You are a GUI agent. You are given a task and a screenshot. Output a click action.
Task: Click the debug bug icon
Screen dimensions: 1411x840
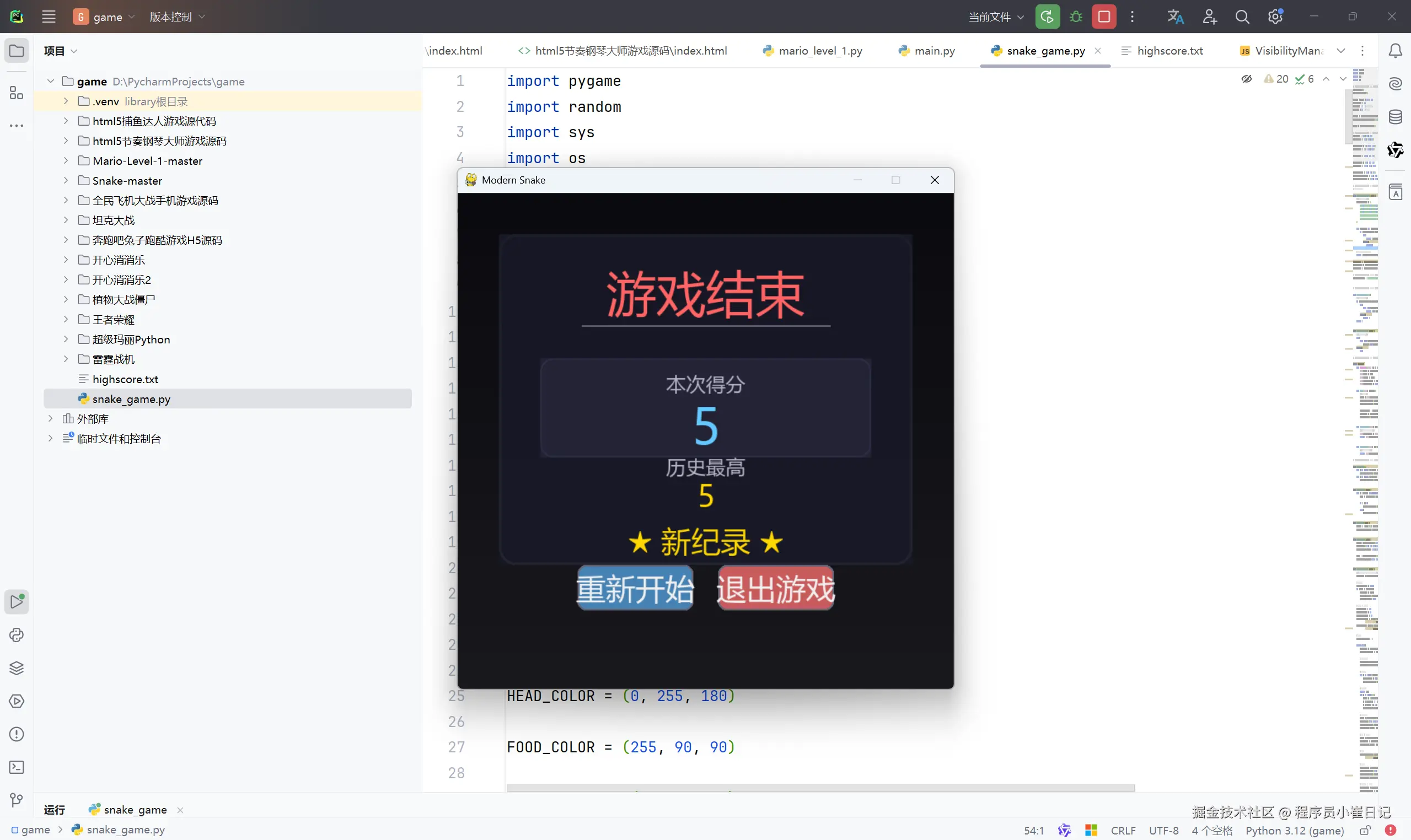pyautogui.click(x=1076, y=17)
